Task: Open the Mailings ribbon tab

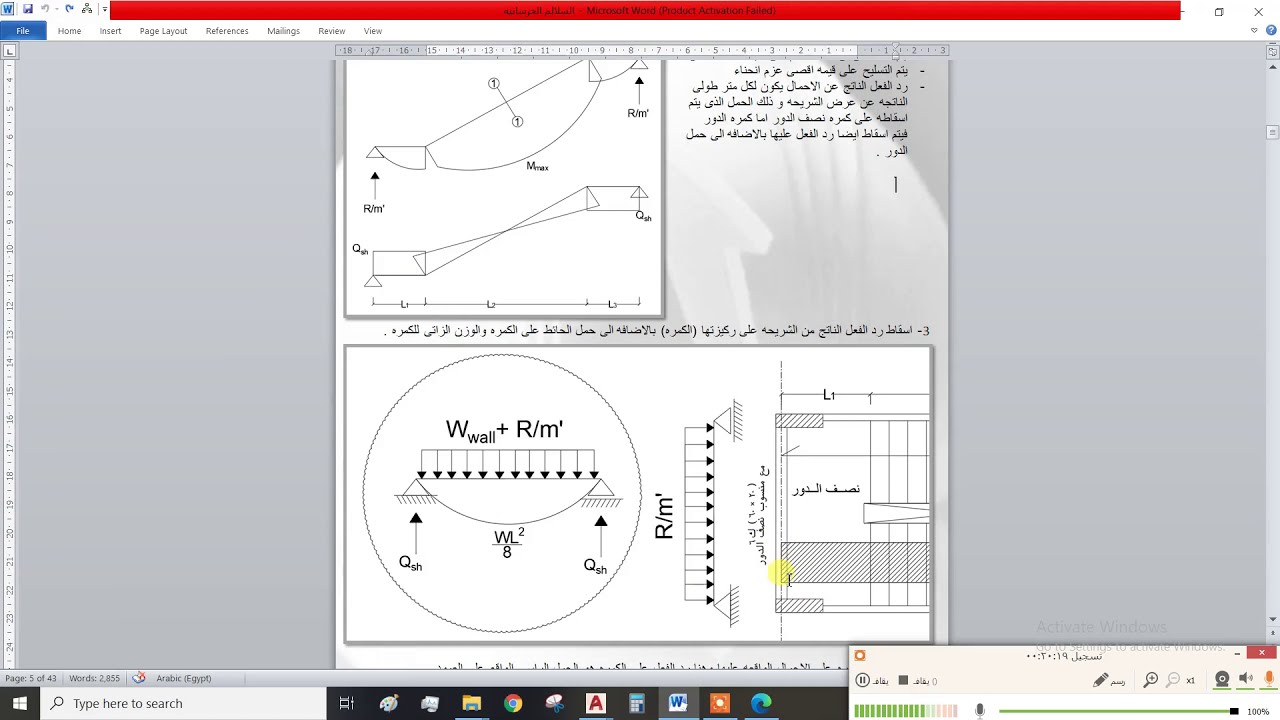Action: click(x=283, y=31)
